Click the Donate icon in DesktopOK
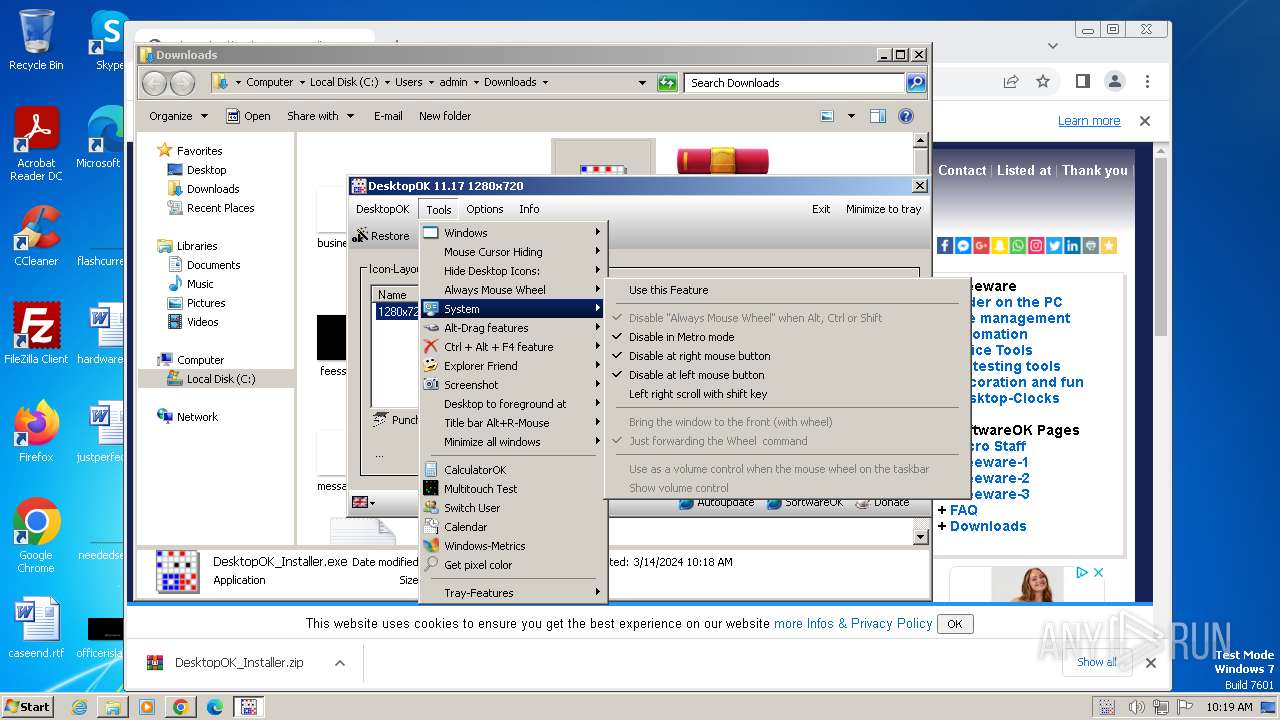This screenshot has width=1280, height=720. click(862, 503)
